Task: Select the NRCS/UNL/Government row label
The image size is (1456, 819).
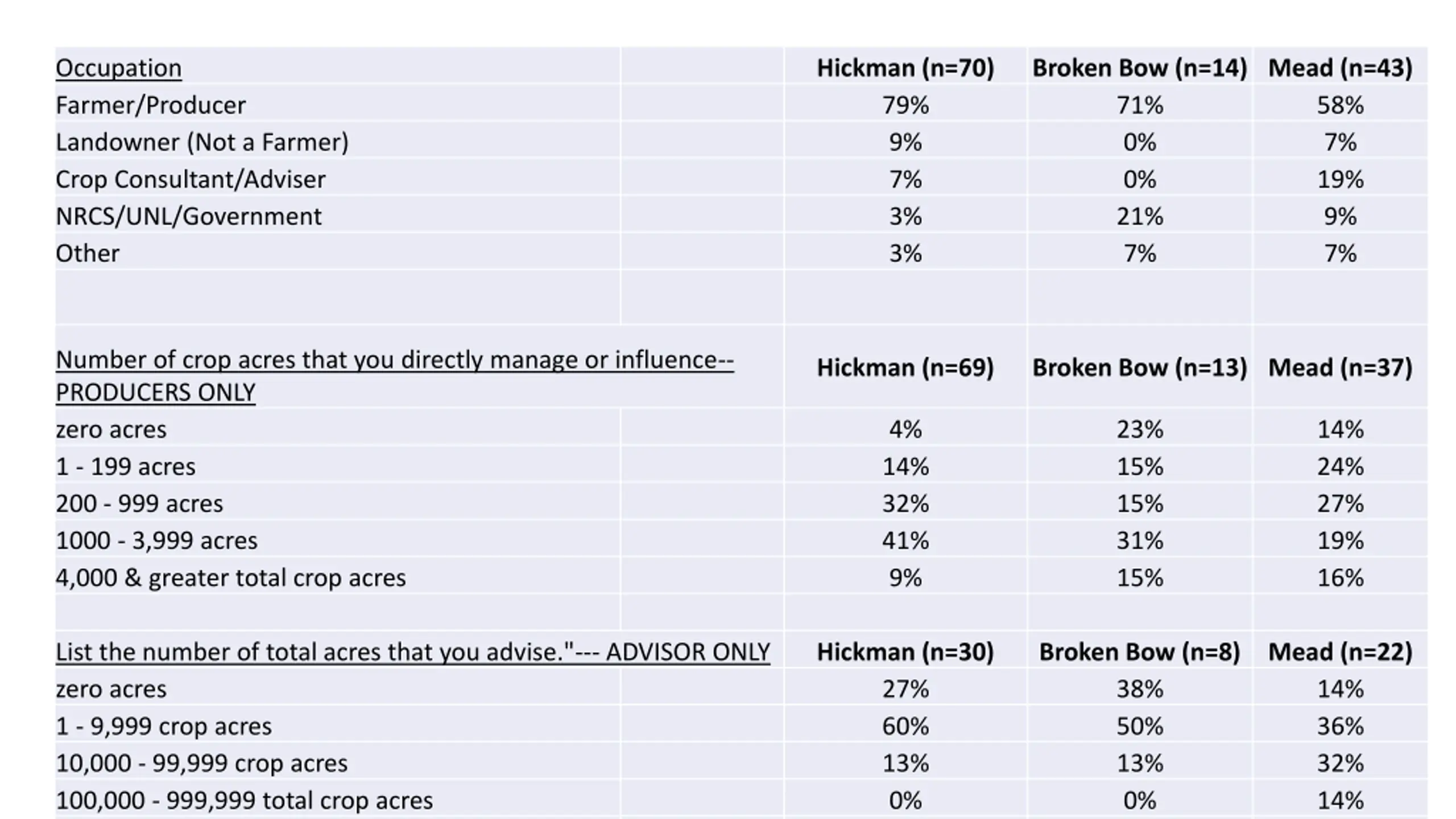Action: coord(188,216)
